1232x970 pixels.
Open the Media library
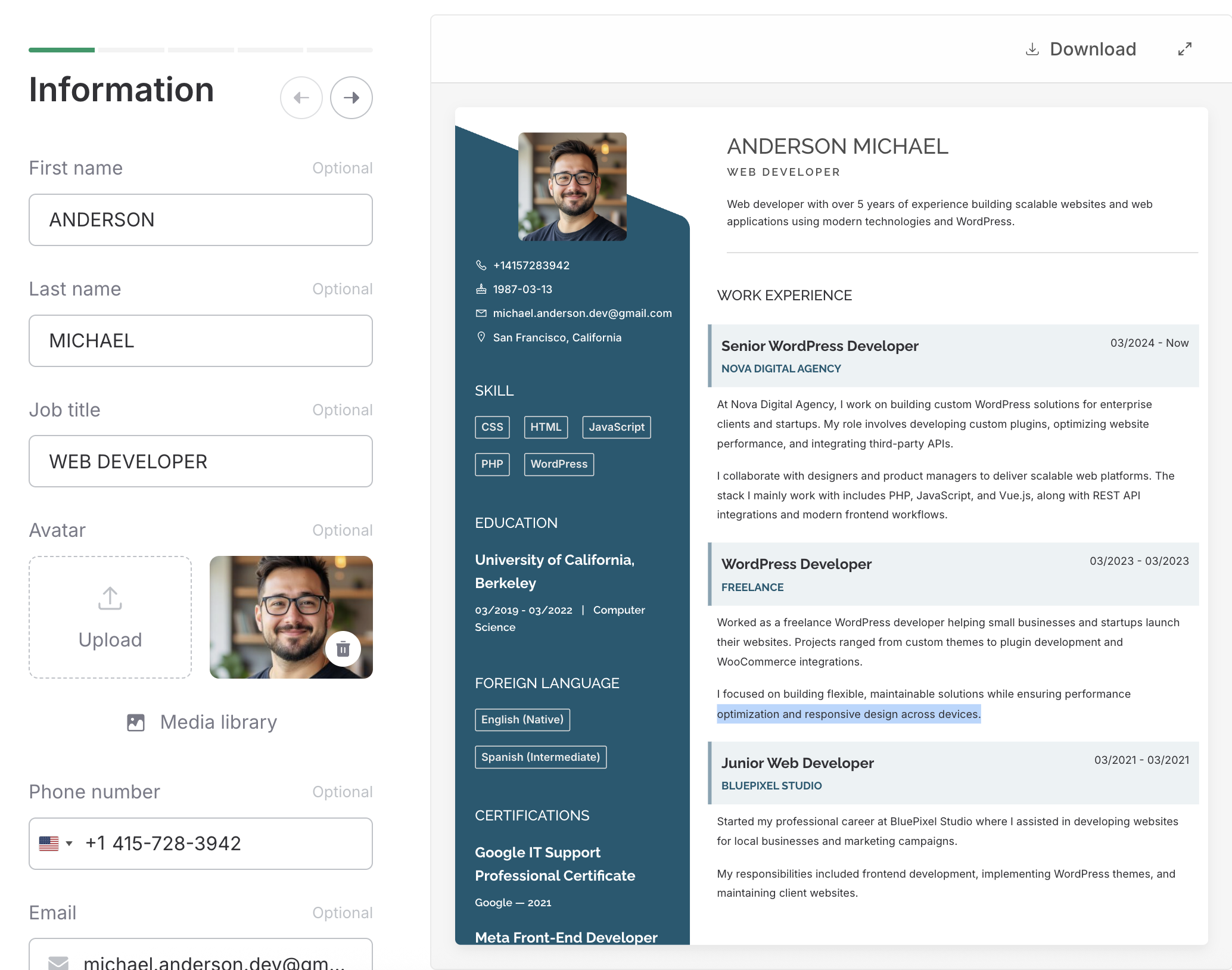point(202,722)
